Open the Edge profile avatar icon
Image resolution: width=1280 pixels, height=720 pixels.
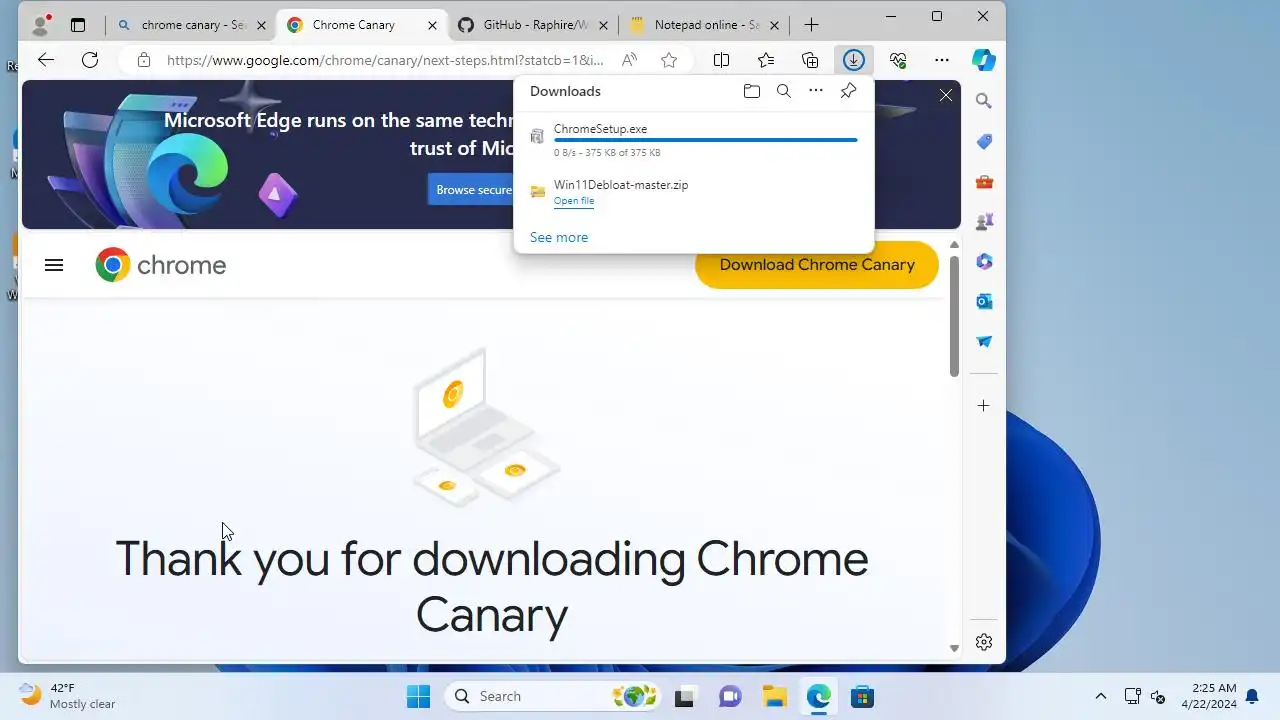(x=41, y=25)
